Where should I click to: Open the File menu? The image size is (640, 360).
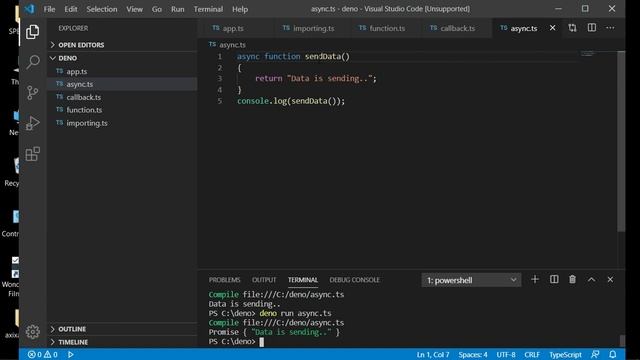click(x=49, y=9)
